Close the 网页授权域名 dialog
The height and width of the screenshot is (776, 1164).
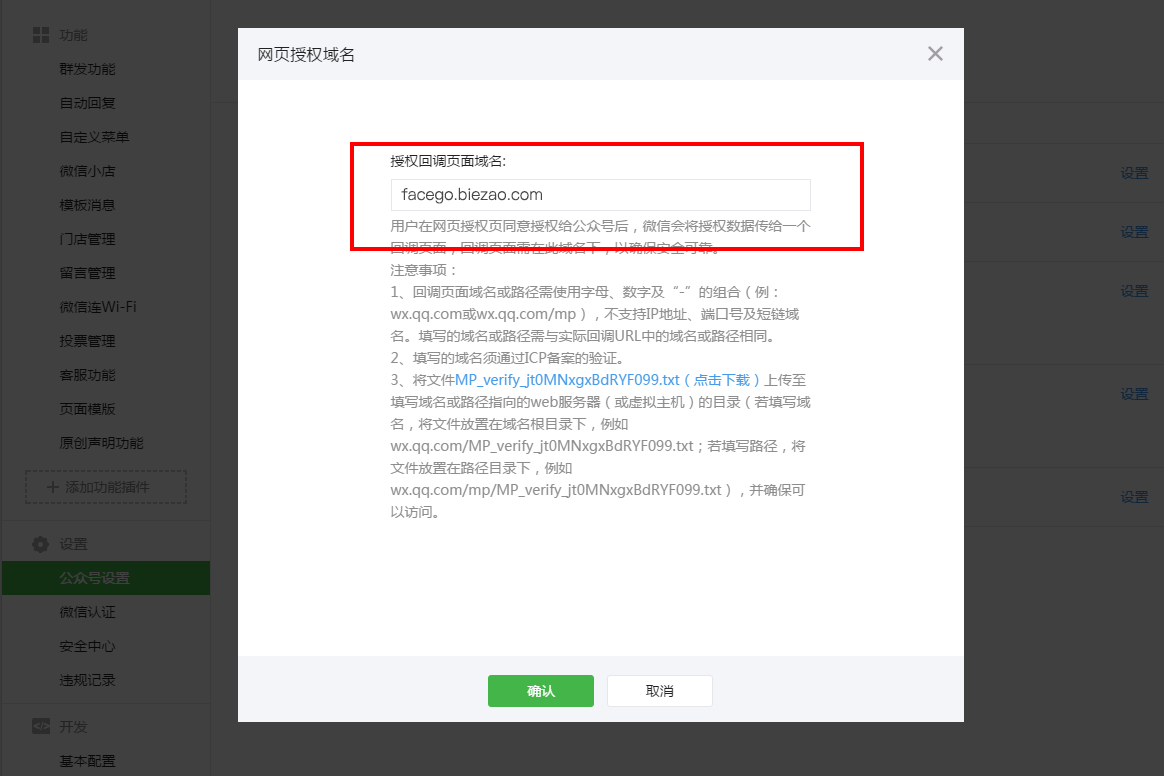pyautogui.click(x=935, y=54)
